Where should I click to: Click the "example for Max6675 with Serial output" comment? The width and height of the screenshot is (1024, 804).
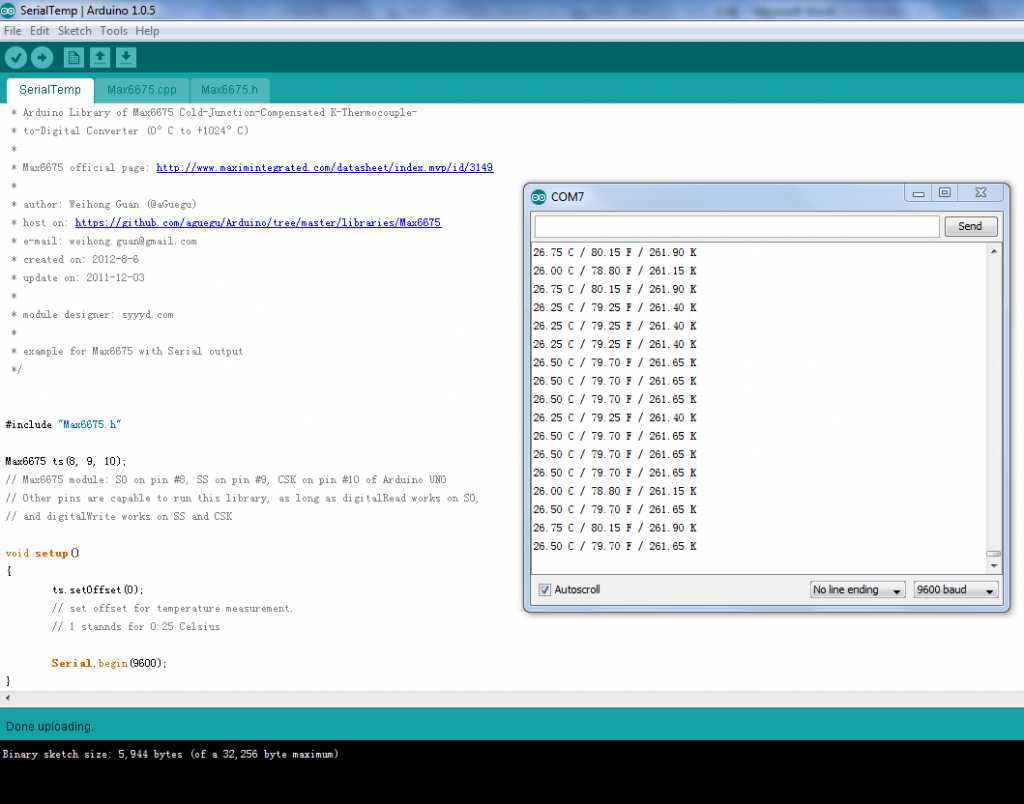127,351
